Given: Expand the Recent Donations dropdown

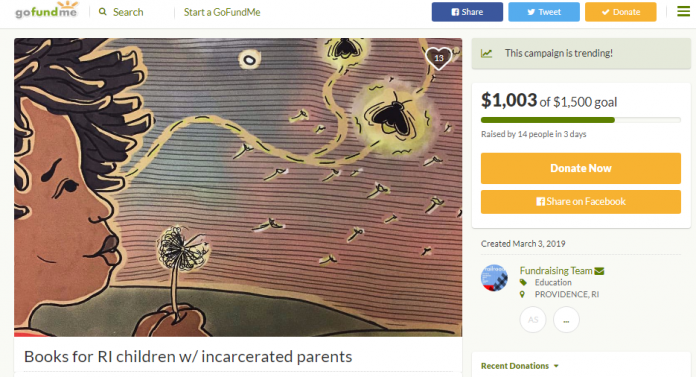Looking at the screenshot, I should [520, 366].
